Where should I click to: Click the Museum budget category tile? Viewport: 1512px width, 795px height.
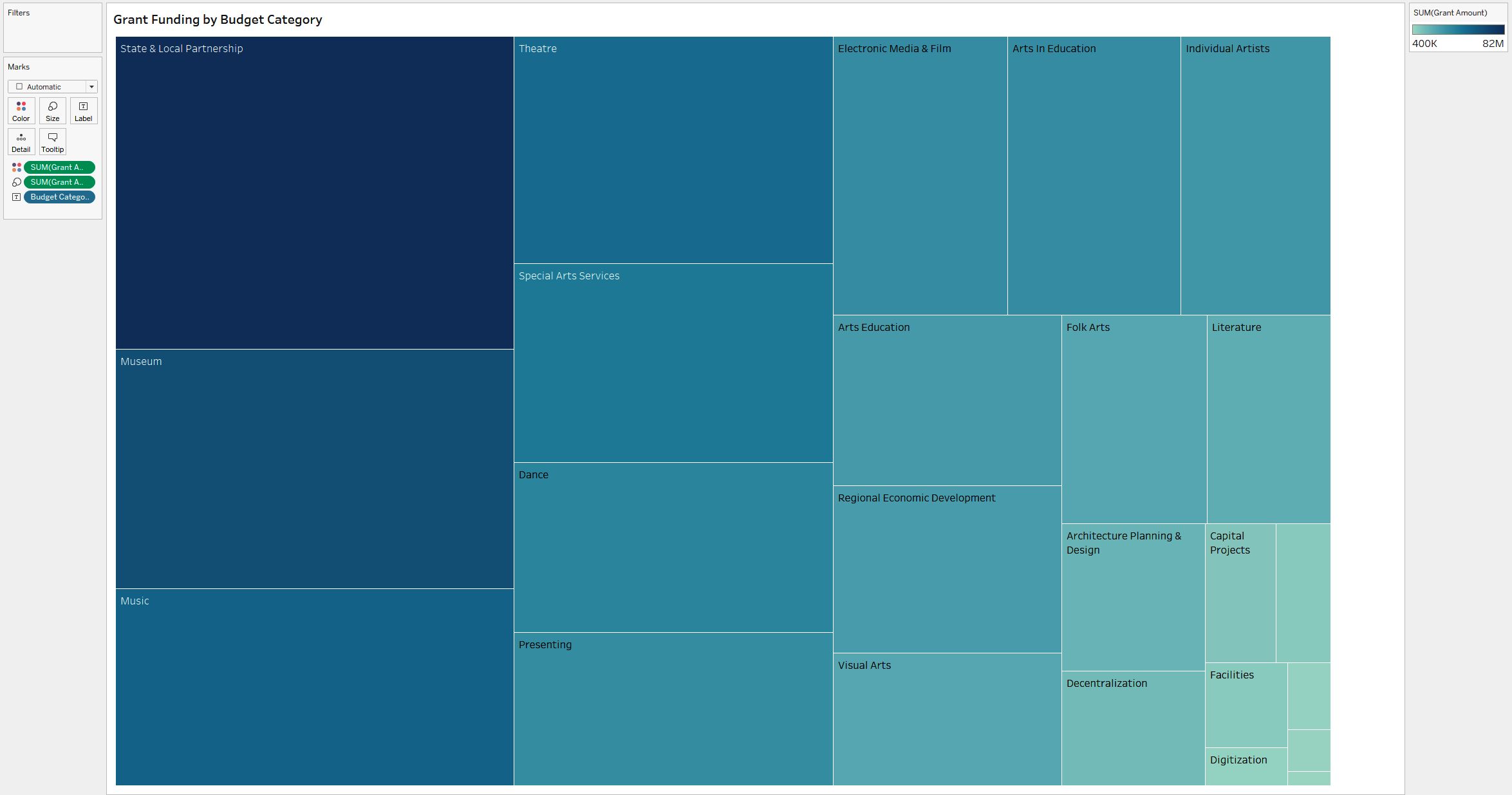tap(312, 469)
